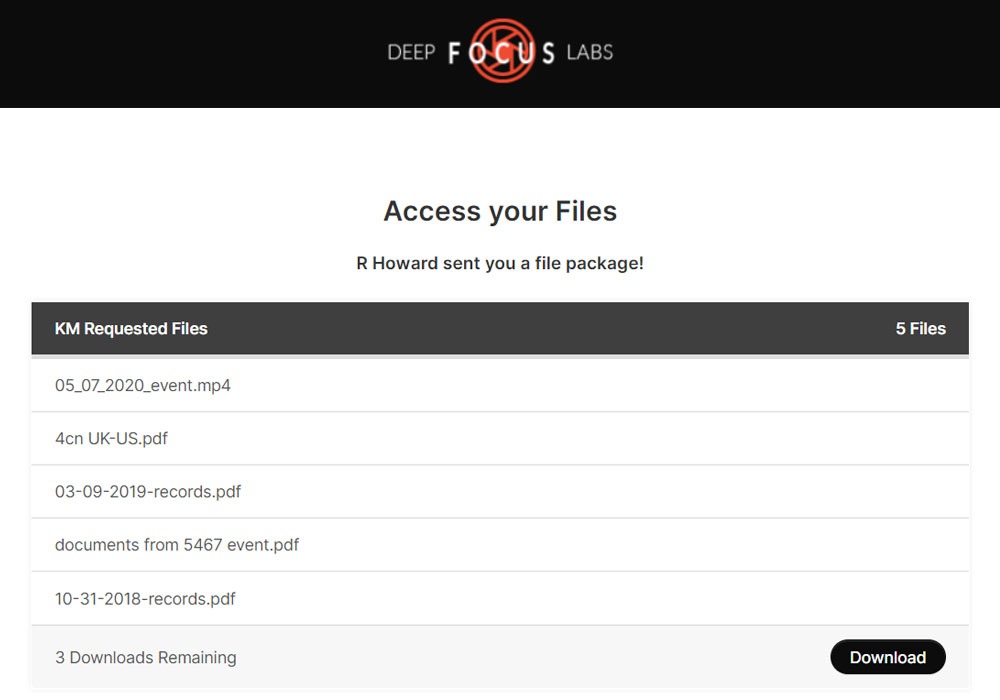Click the UK-US part of the PDF name

120,438
